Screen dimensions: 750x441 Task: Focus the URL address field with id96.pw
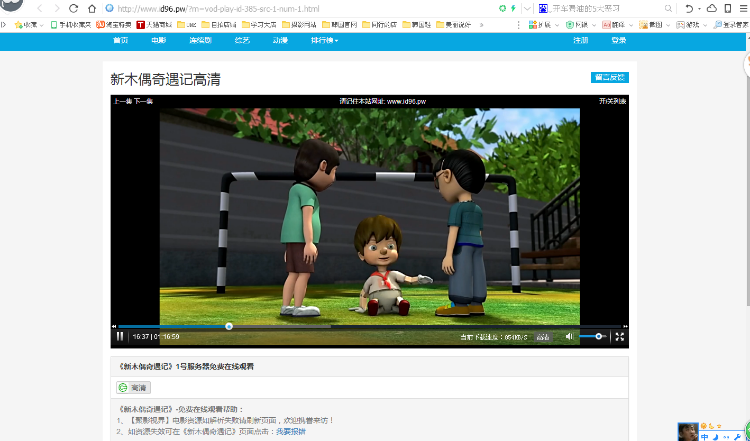pyautogui.click(x=218, y=9)
